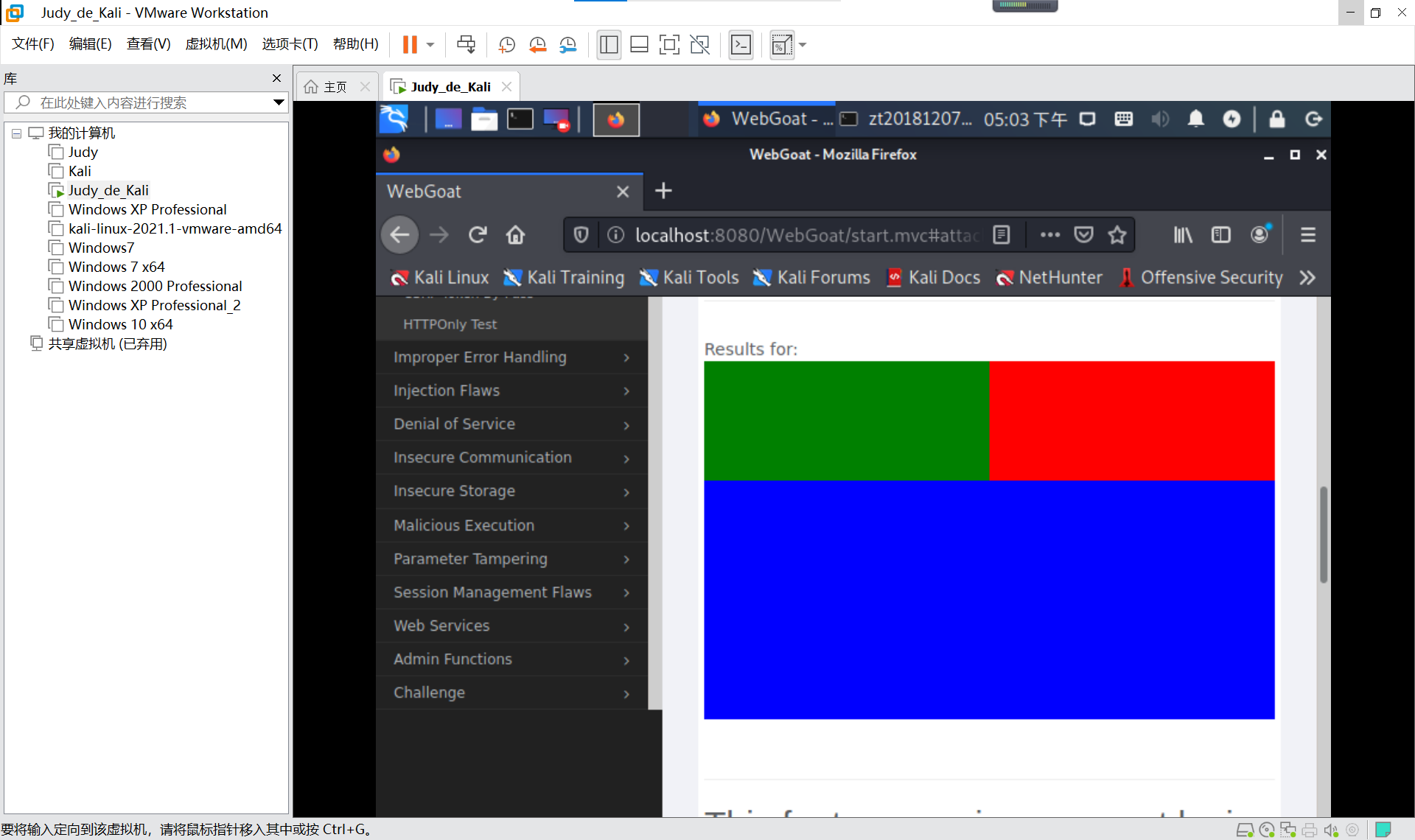Screen dimensions: 1415x840
Task: Switch to the 主页 home tab
Action: click(x=336, y=87)
